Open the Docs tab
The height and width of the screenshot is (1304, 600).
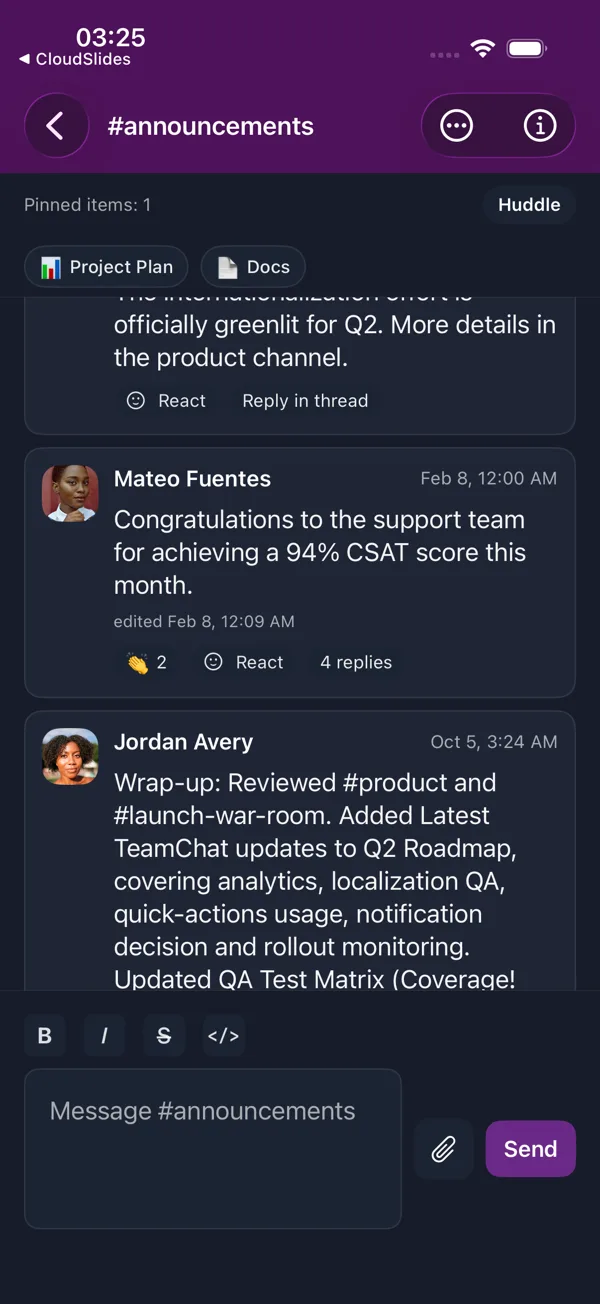tap(253, 267)
